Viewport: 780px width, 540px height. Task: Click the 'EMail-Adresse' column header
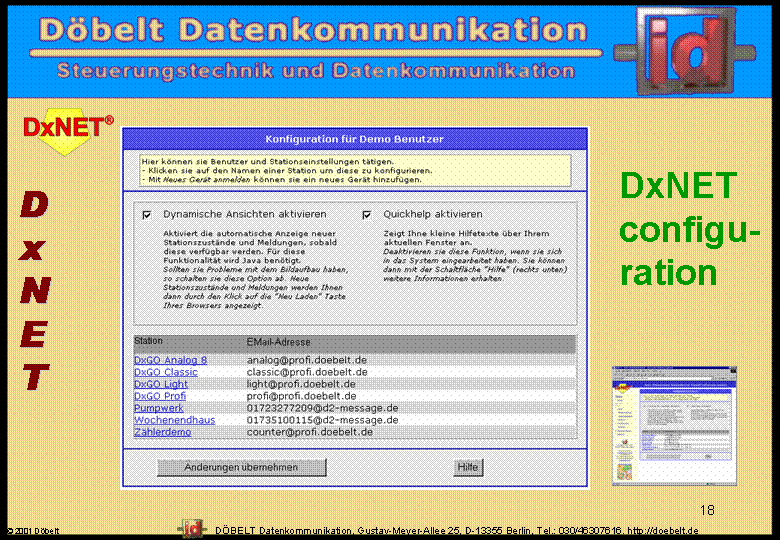click(x=279, y=342)
